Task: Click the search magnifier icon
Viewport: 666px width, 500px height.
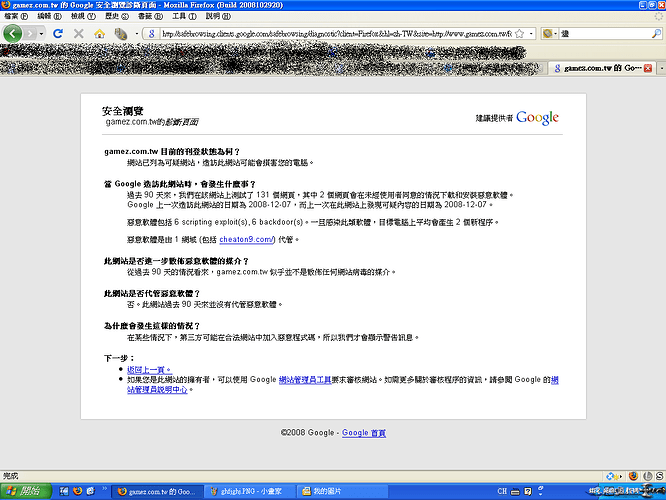Action: (x=656, y=34)
